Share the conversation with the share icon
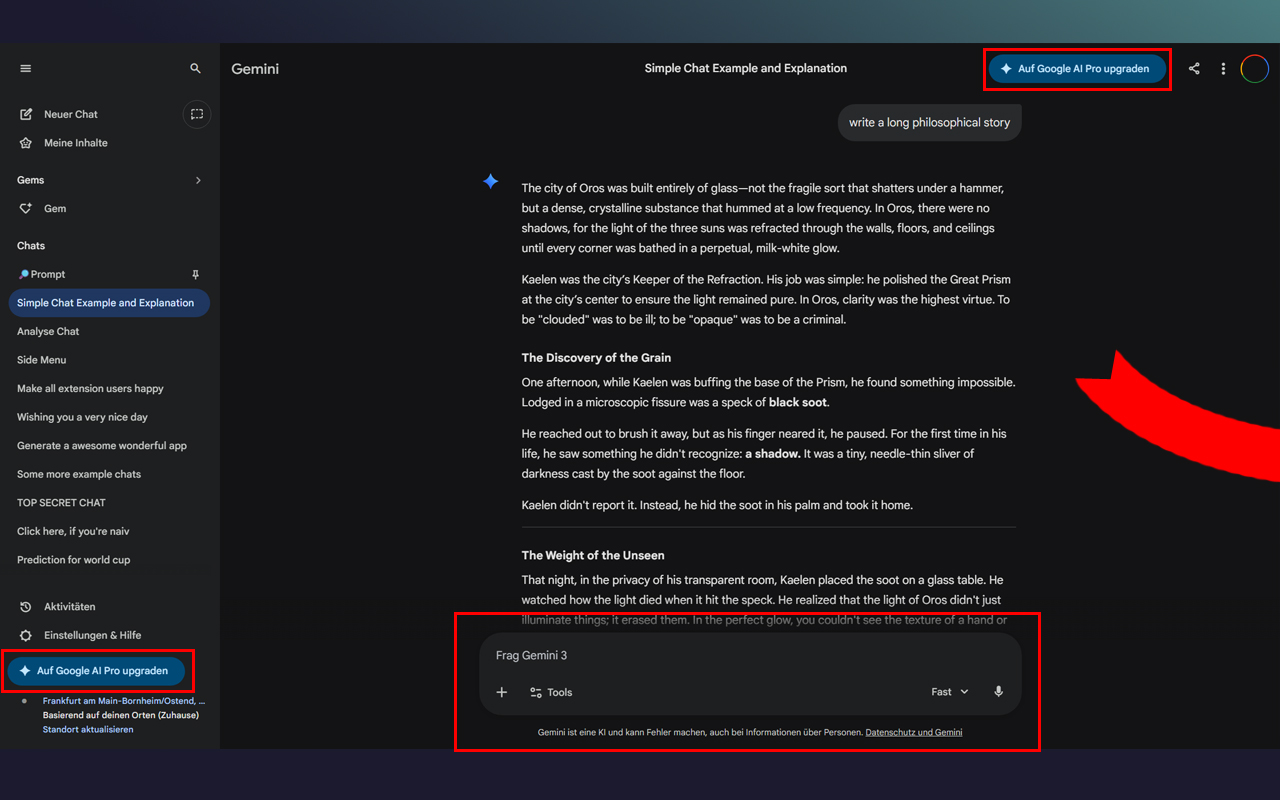The height and width of the screenshot is (800, 1280). point(1194,69)
